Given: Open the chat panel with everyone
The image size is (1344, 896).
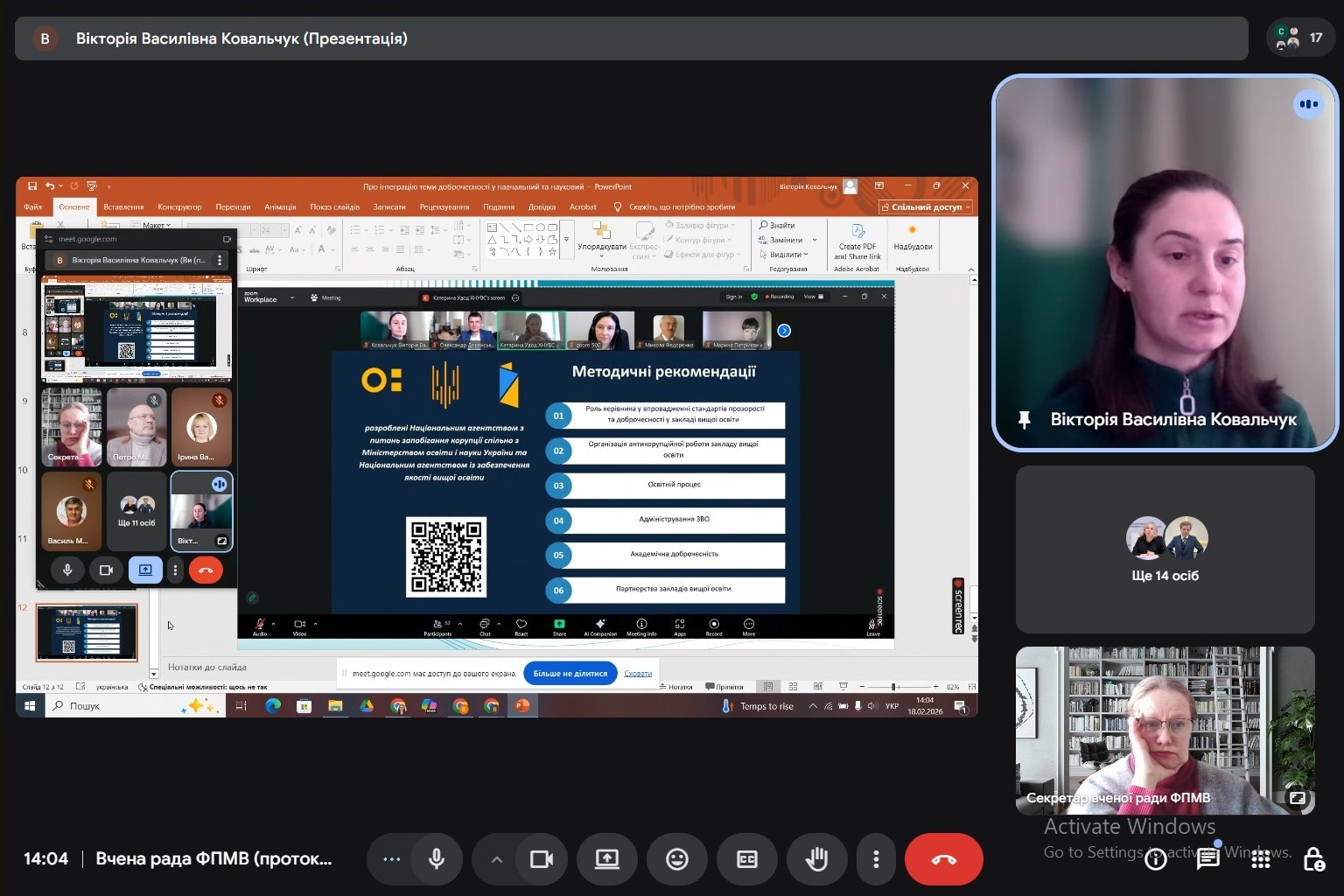Looking at the screenshot, I should click(x=1207, y=859).
